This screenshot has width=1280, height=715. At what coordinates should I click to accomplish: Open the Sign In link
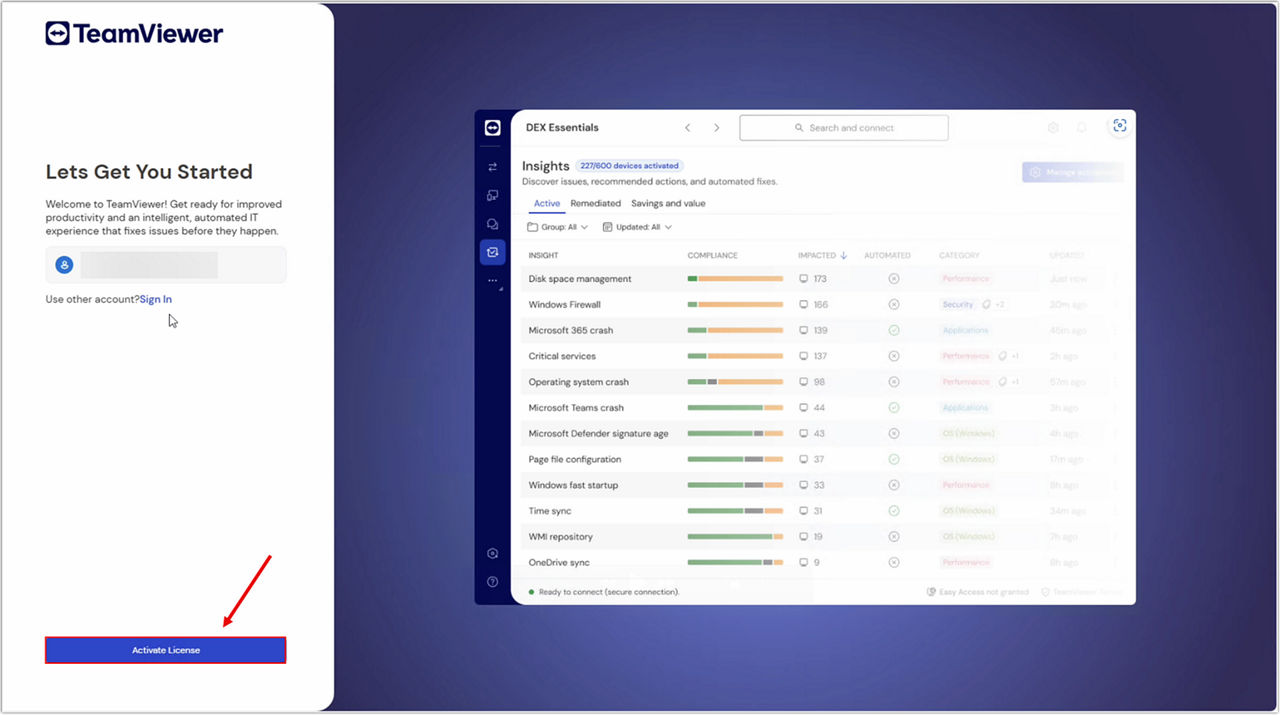point(156,299)
